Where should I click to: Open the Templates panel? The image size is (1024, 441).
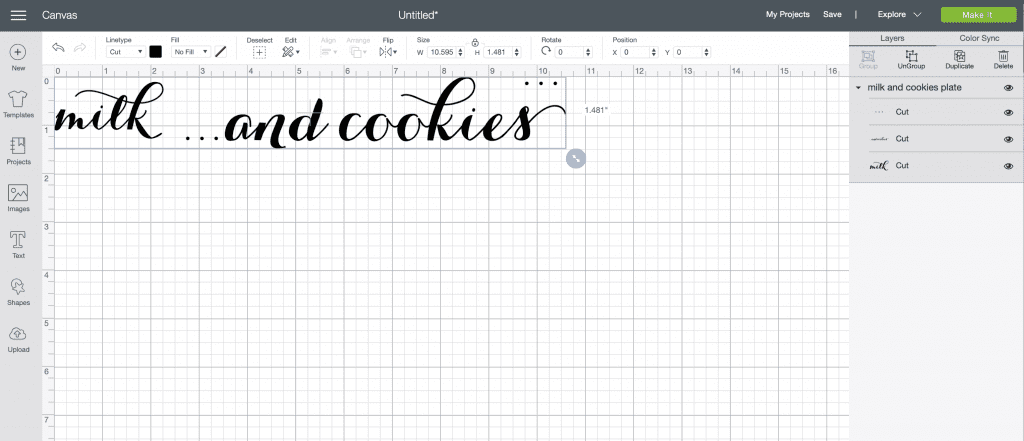[x=18, y=105]
